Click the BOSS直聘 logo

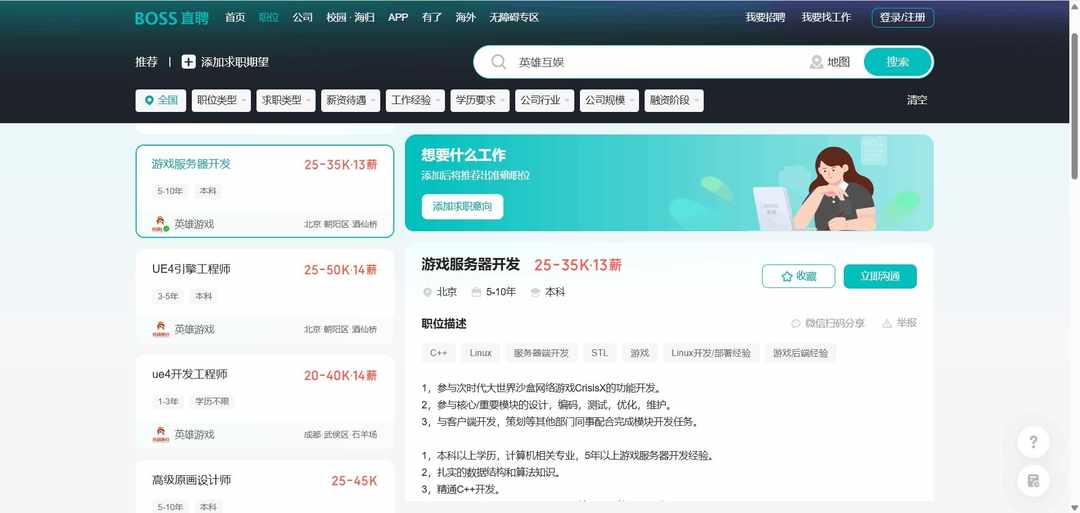pyautogui.click(x=172, y=18)
